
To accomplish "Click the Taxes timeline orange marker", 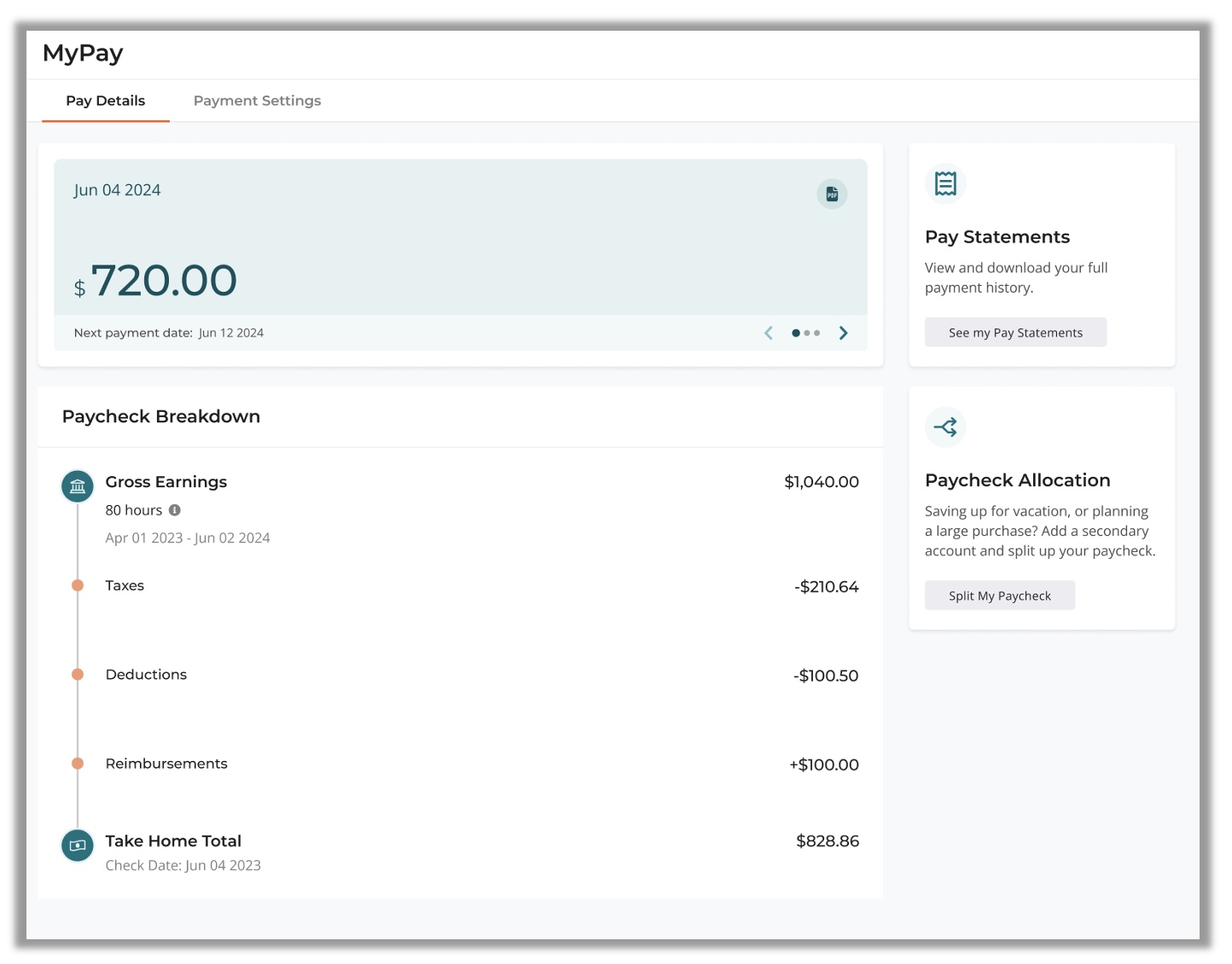I will 78,585.
